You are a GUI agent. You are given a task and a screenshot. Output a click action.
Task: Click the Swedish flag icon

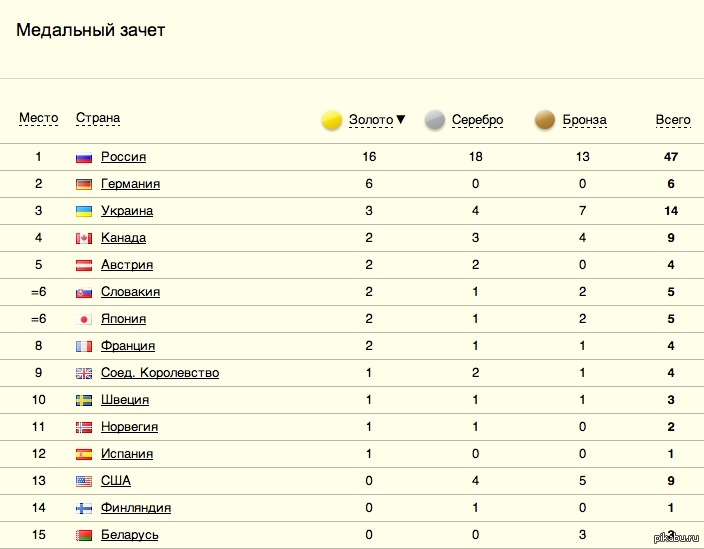[84, 400]
